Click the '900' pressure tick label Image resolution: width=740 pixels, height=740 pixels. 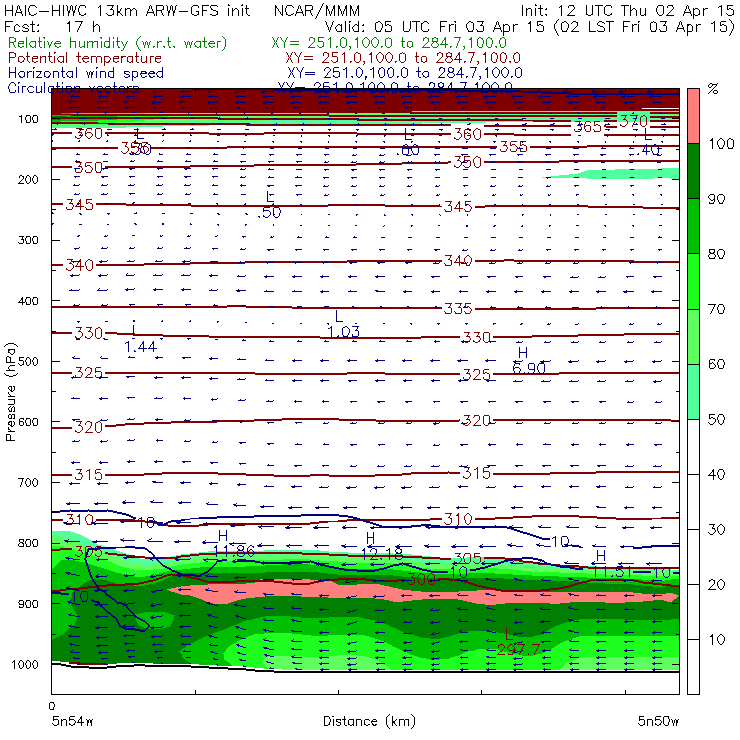click(x=28, y=604)
